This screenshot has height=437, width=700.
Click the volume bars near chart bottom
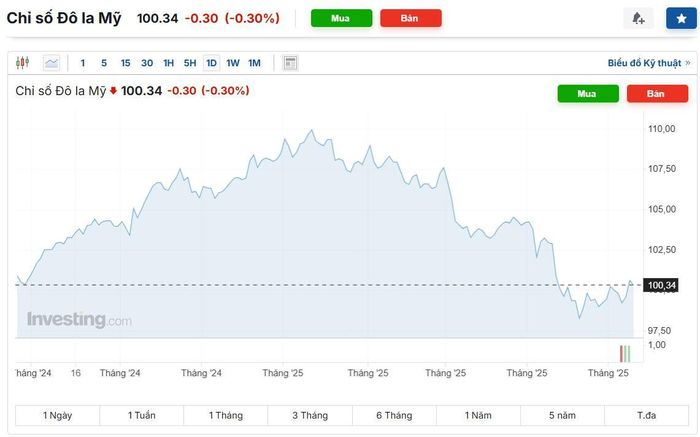[x=625, y=354]
